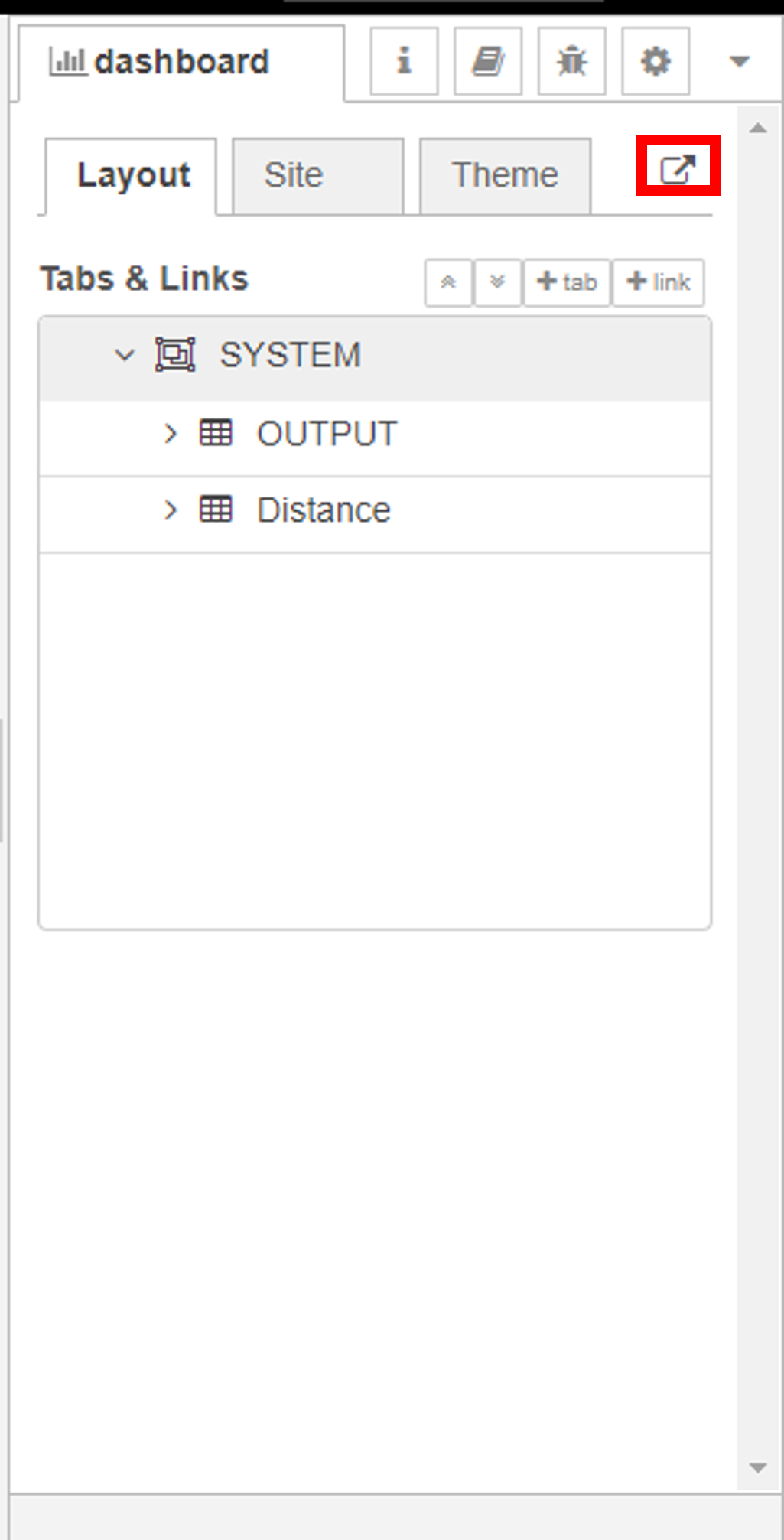784x1540 pixels.
Task: Collapse the SYSTEM tab chevron
Action: (x=125, y=355)
